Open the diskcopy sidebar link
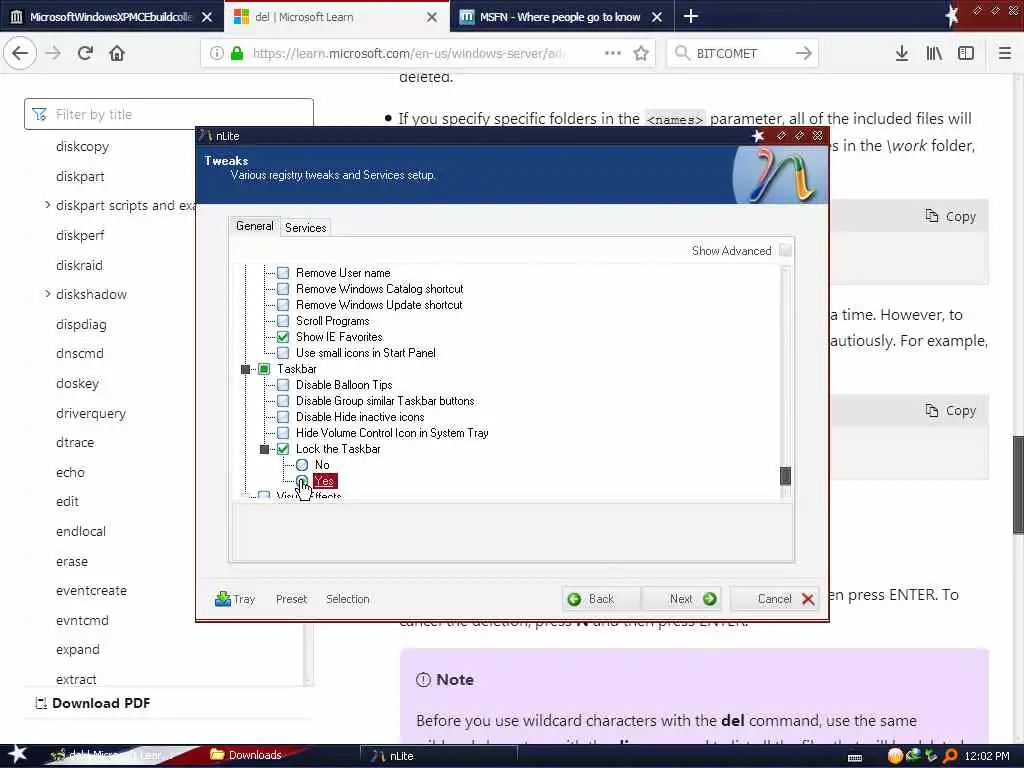Image resolution: width=1024 pixels, height=768 pixels. click(82, 146)
